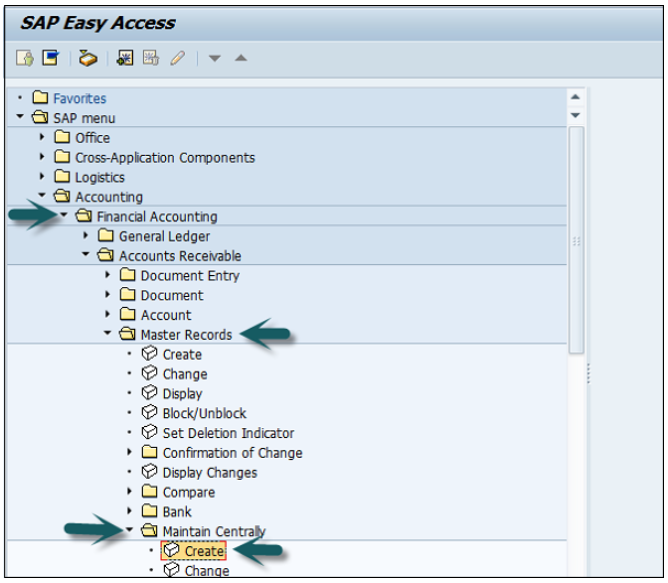Click the General Ledger folder icon
668x583 pixels.
[106, 235]
